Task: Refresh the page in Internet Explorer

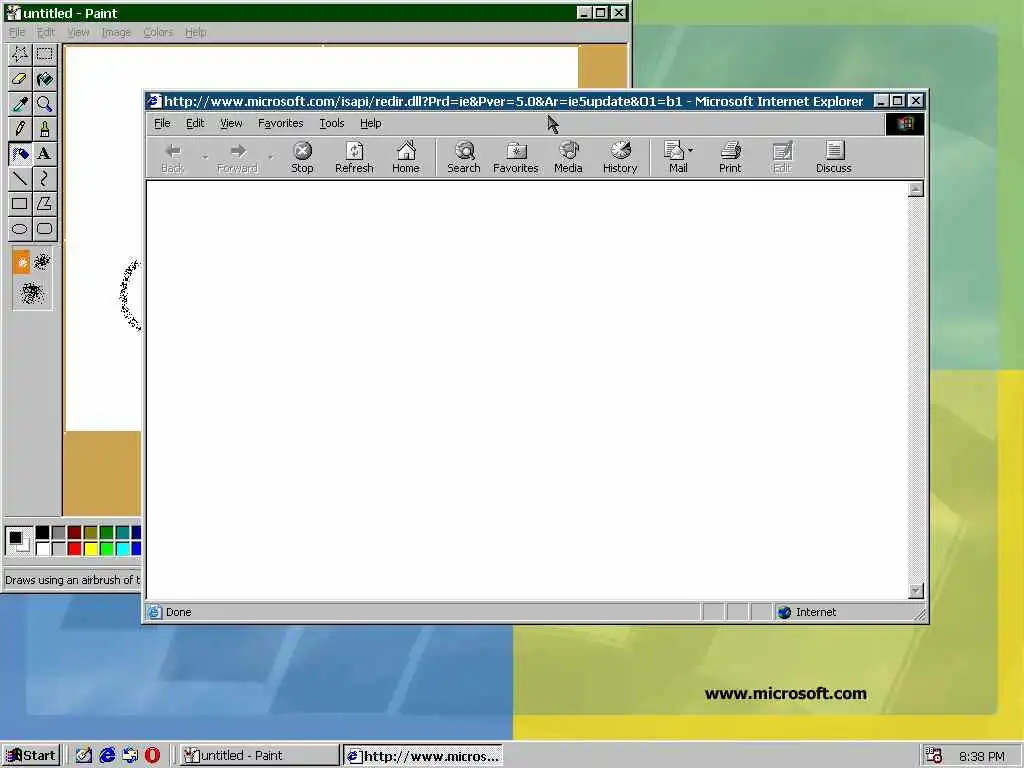Action: (354, 157)
